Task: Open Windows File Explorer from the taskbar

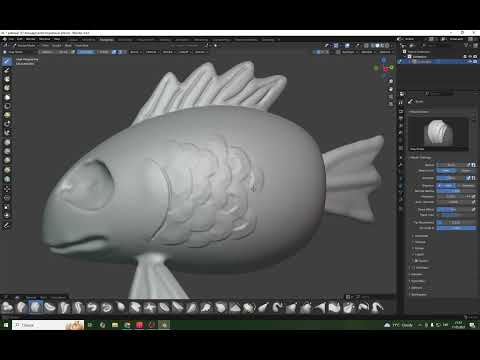Action: [115, 325]
